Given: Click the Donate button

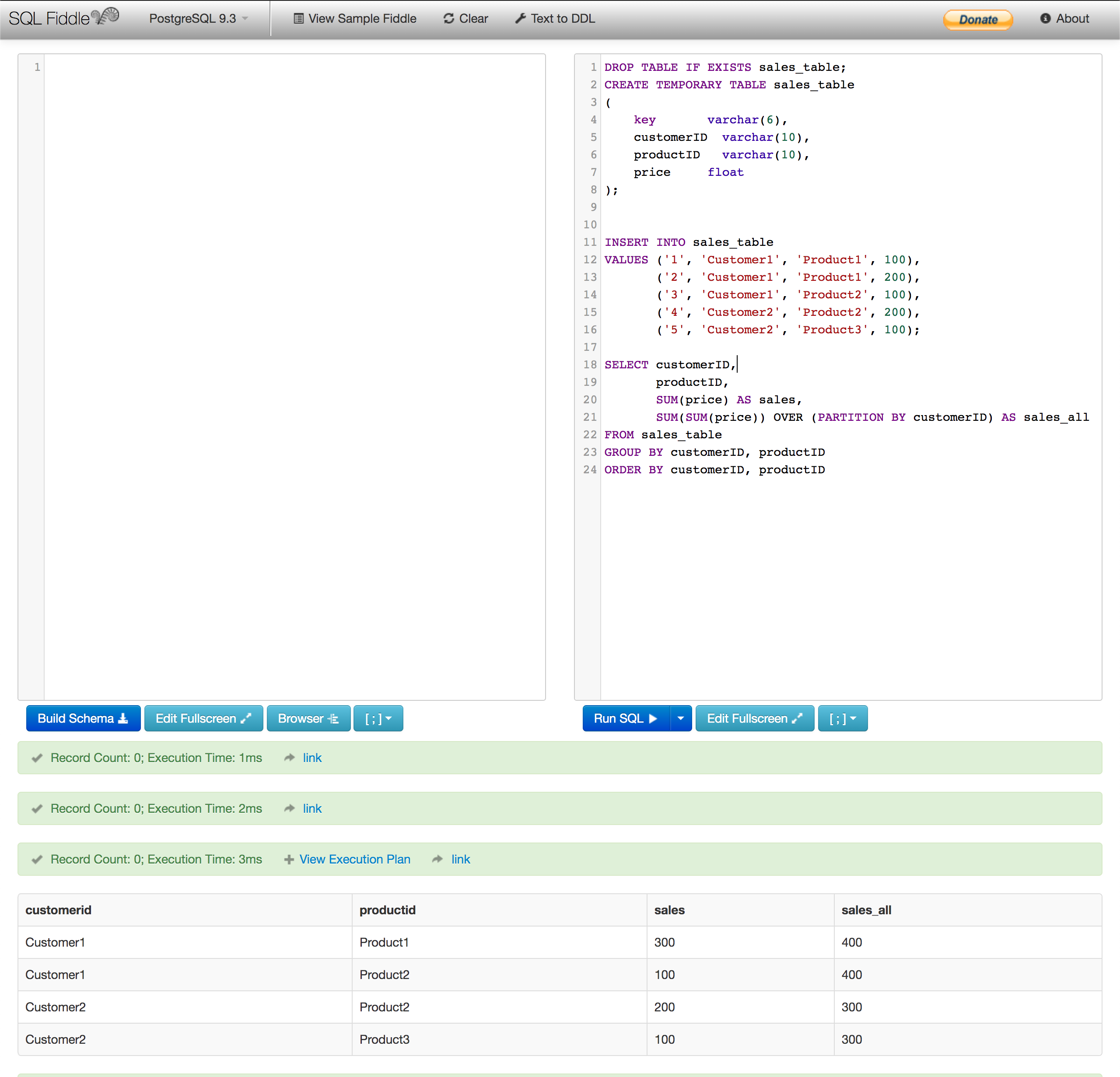Looking at the screenshot, I should pyautogui.click(x=978, y=19).
